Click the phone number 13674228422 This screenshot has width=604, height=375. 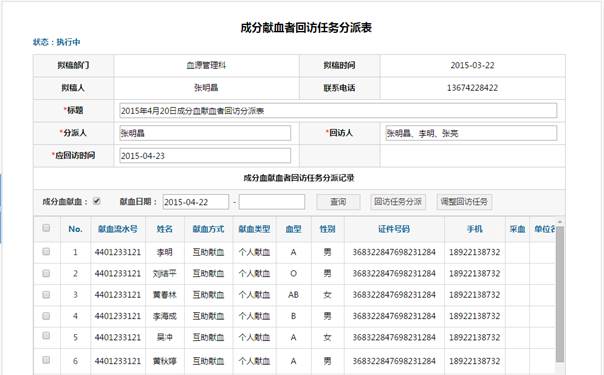[x=472, y=88]
